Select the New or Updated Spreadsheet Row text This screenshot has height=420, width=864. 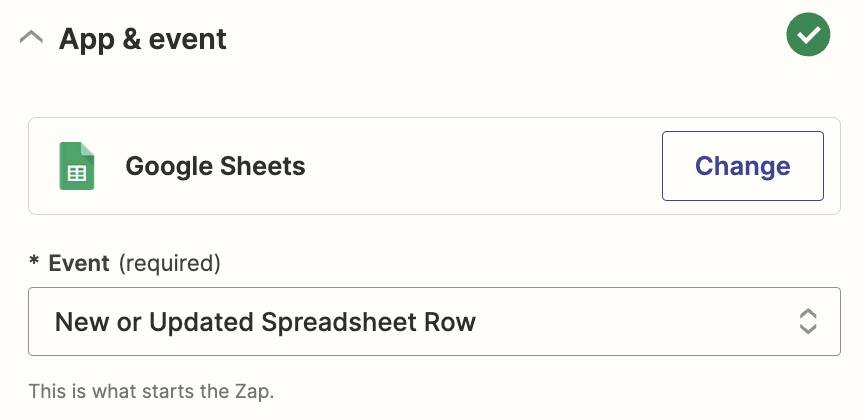click(x=265, y=322)
